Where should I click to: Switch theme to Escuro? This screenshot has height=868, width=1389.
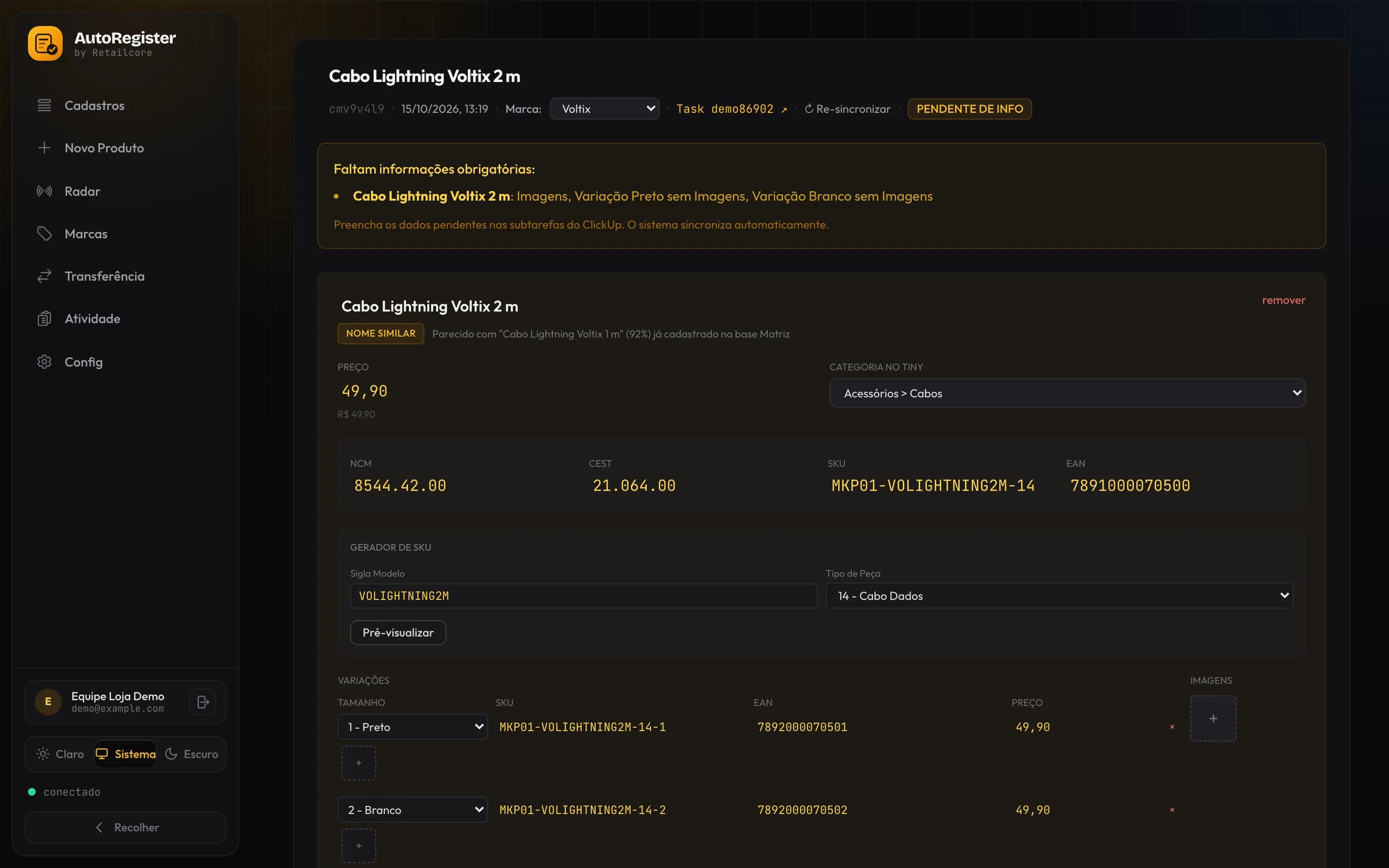(191, 754)
